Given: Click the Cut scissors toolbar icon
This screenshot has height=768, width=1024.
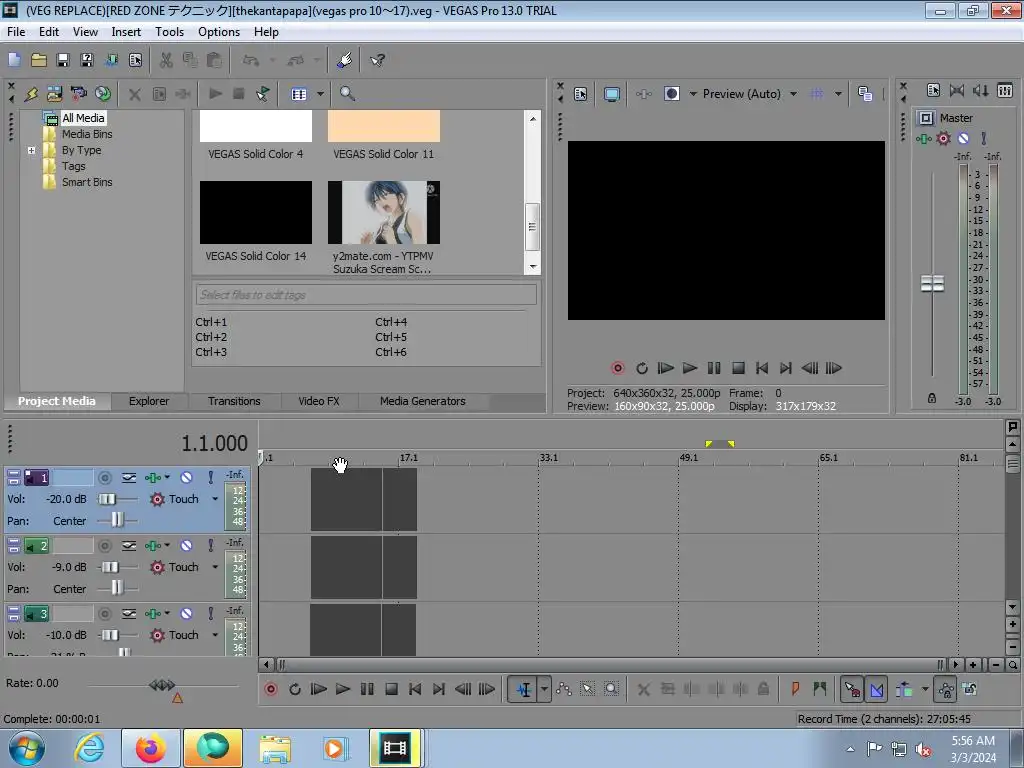Looking at the screenshot, I should coord(166,61).
